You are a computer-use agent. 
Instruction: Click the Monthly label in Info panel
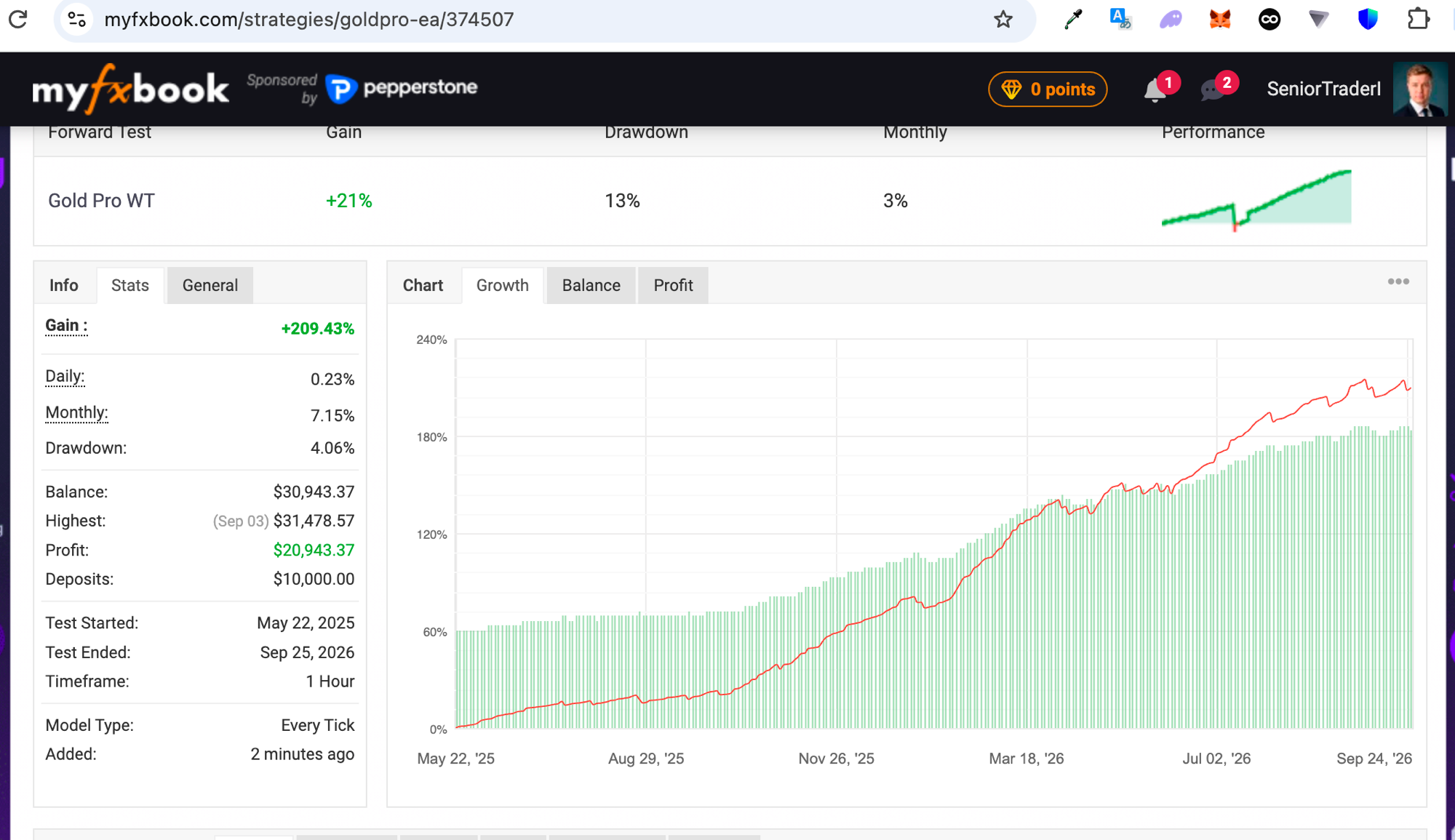(x=76, y=413)
